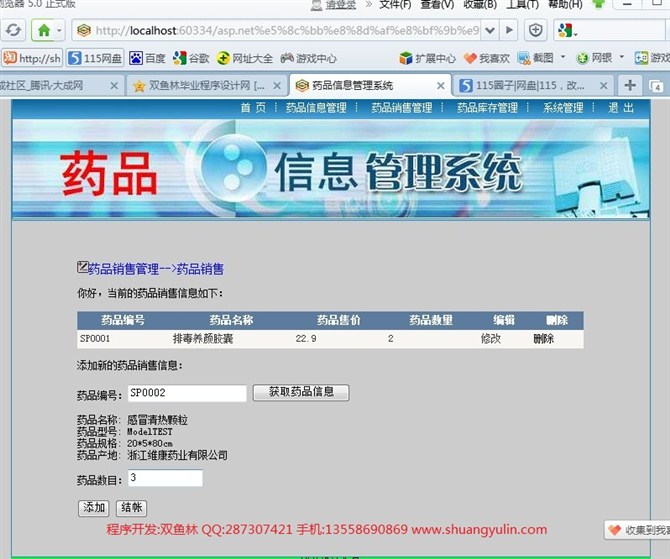
Task: Open the 网址大全 bookmark
Action: pos(244,58)
